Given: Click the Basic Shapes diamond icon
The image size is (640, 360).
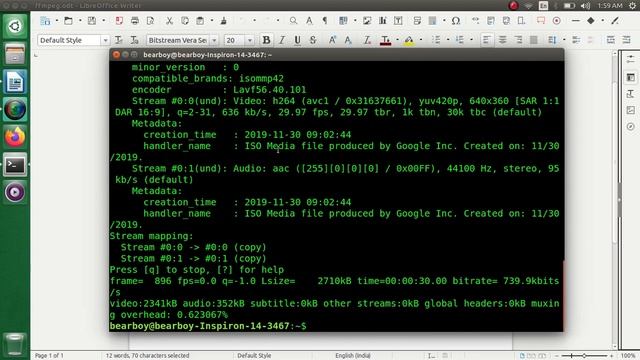Looking at the screenshot, I should (x=591, y=21).
